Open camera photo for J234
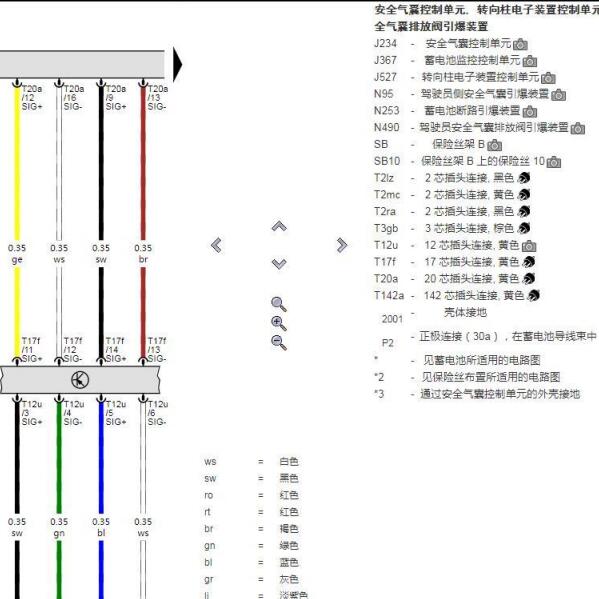Screen dimensions: 599x599 (x=520, y=44)
